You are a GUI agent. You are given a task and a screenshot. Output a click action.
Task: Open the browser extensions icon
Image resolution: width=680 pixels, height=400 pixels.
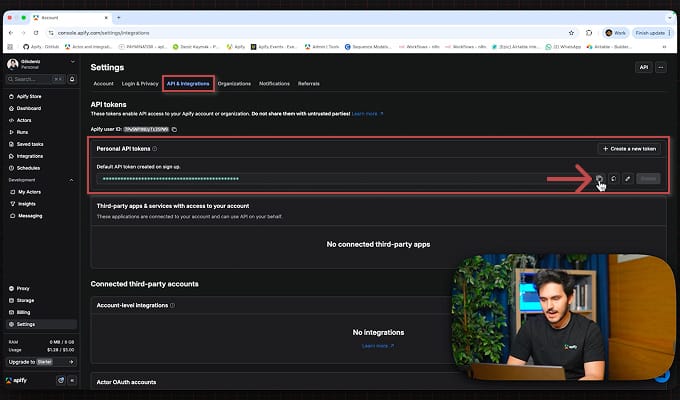588,33
